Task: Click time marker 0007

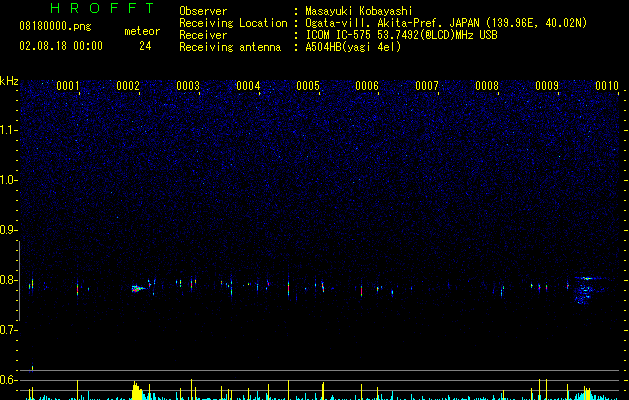Action: pyautogui.click(x=427, y=86)
